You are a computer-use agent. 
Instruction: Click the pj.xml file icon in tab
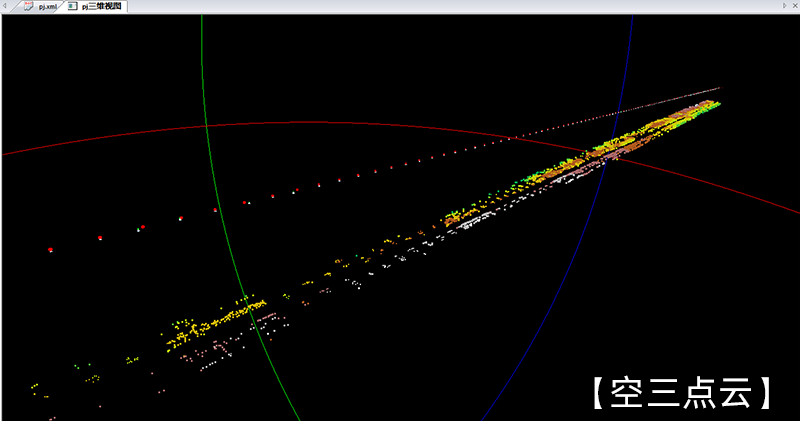[29, 6]
